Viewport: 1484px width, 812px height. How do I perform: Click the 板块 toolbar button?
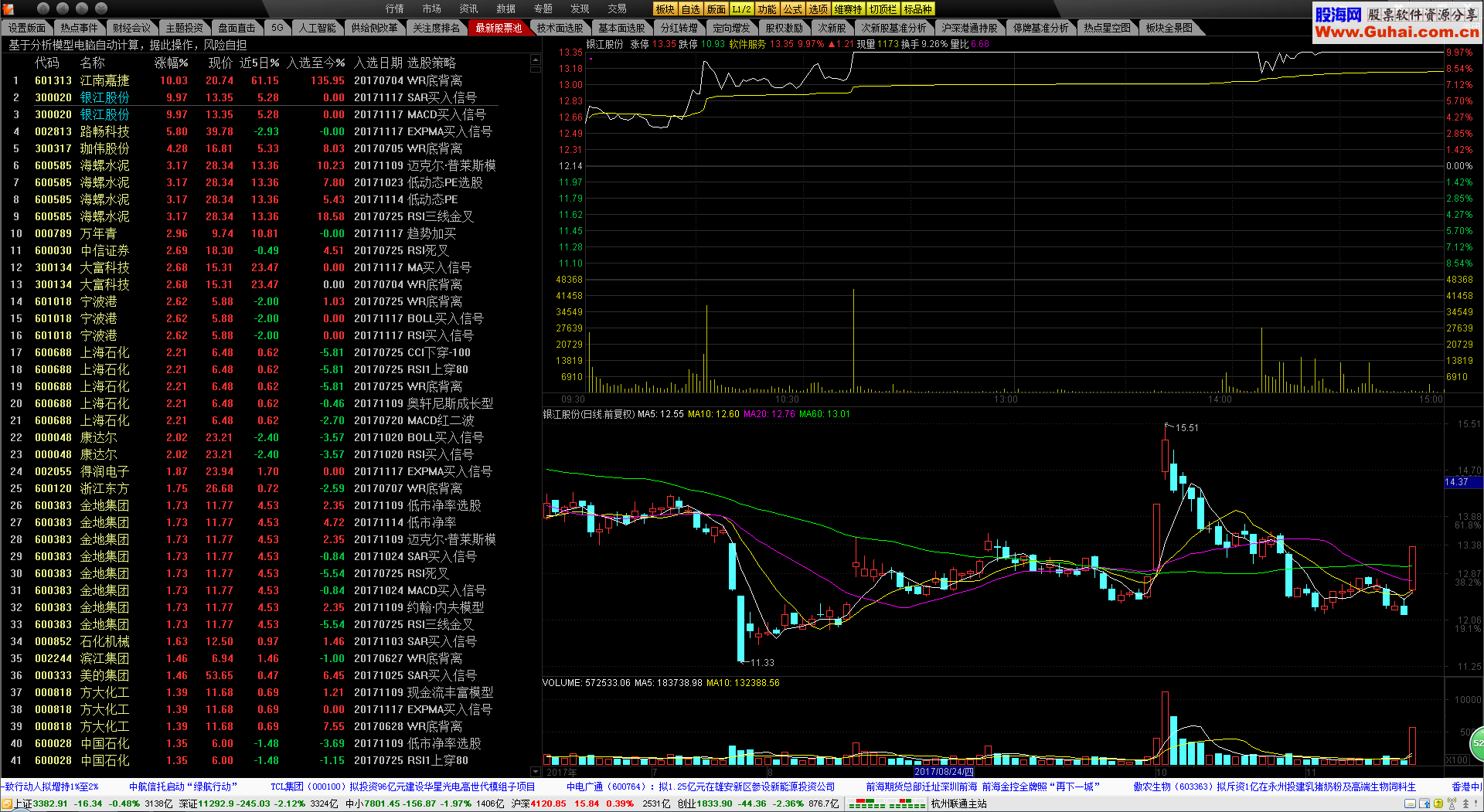pos(665,9)
